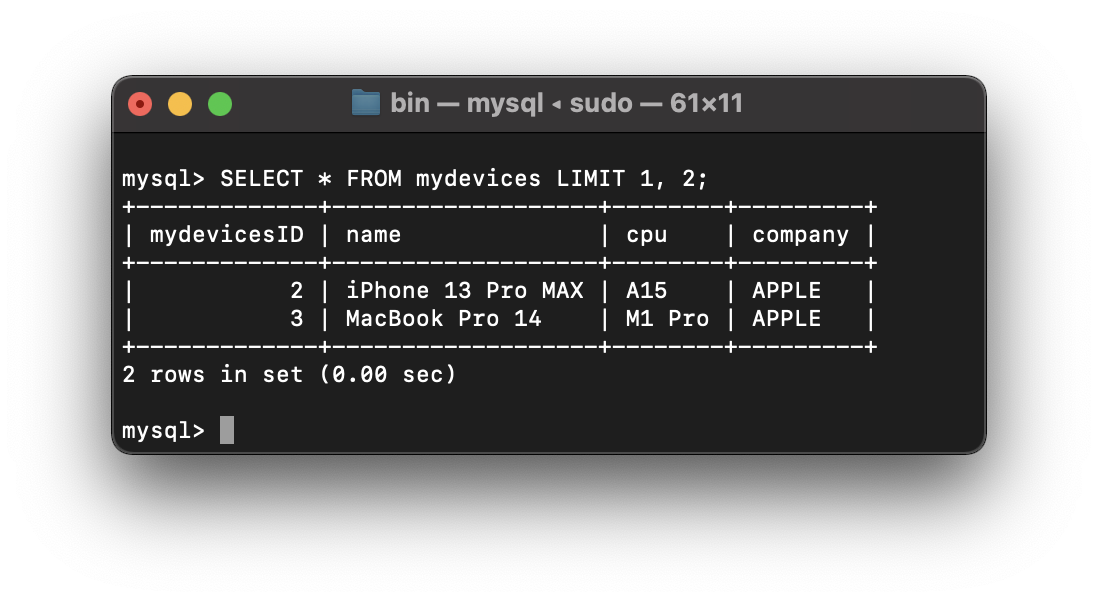Click 'APPLE' in the iPhone row
The width and height of the screenshot is (1098, 602).
[786, 290]
